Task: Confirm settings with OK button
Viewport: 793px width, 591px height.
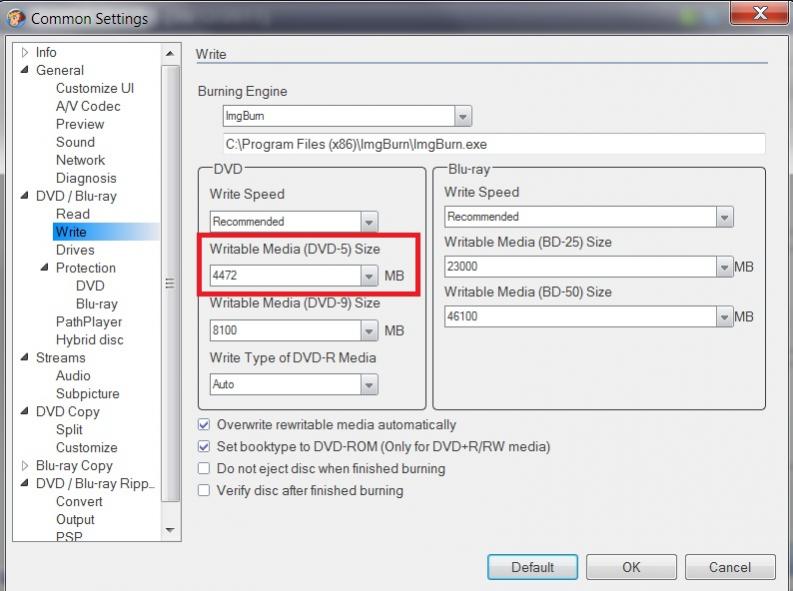Action: coord(631,567)
